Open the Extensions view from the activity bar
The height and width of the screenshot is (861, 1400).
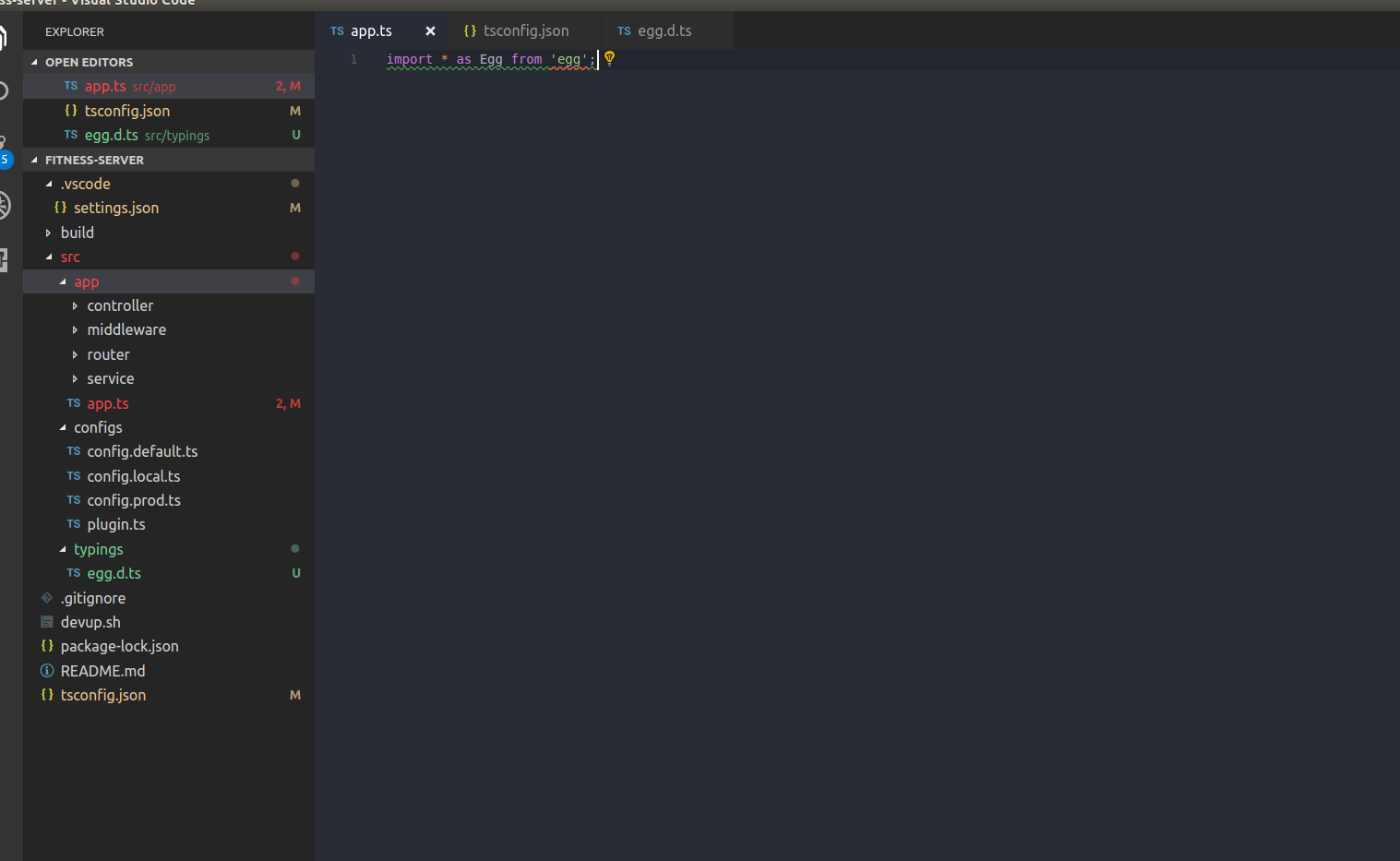(4, 260)
